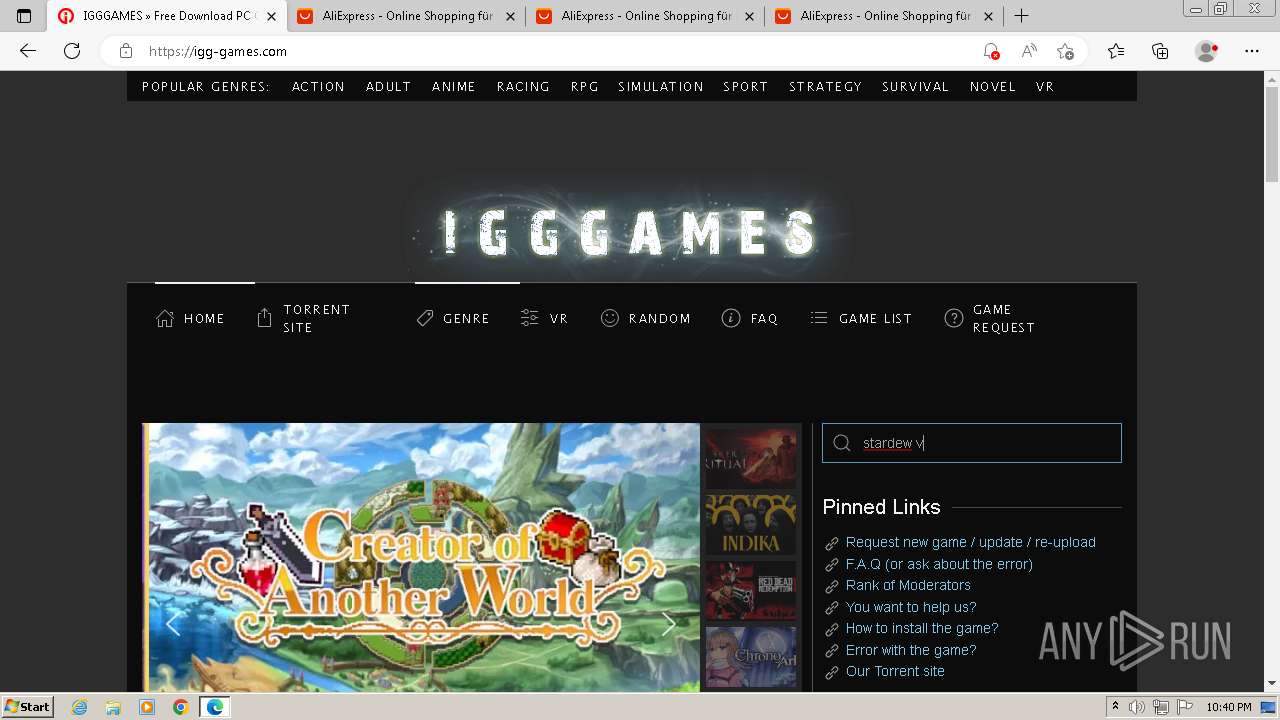Click the sliders icon beside VR
1280x720 pixels.
tap(530, 318)
